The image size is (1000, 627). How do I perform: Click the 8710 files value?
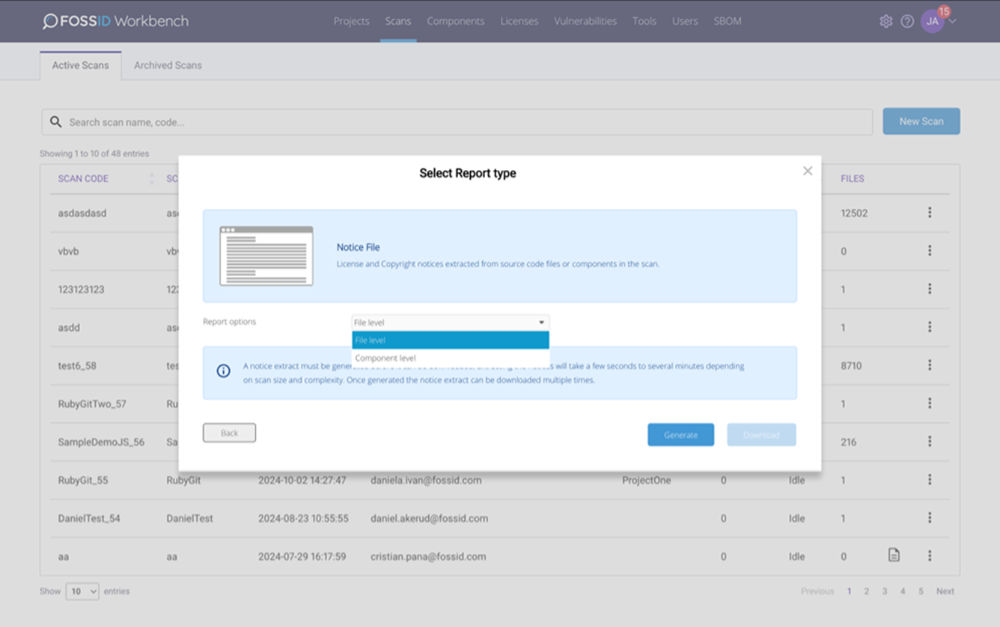[851, 365]
